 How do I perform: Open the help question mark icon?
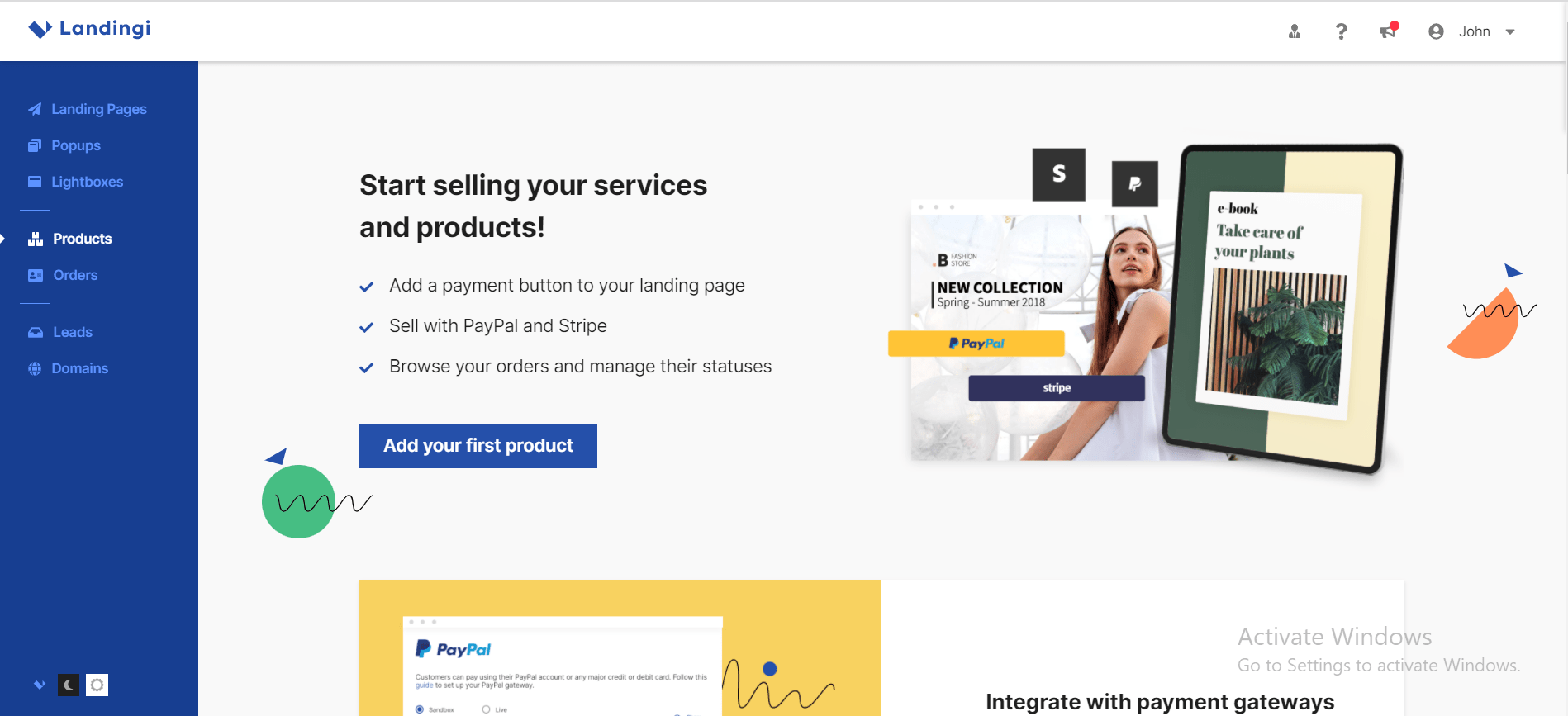tap(1341, 31)
